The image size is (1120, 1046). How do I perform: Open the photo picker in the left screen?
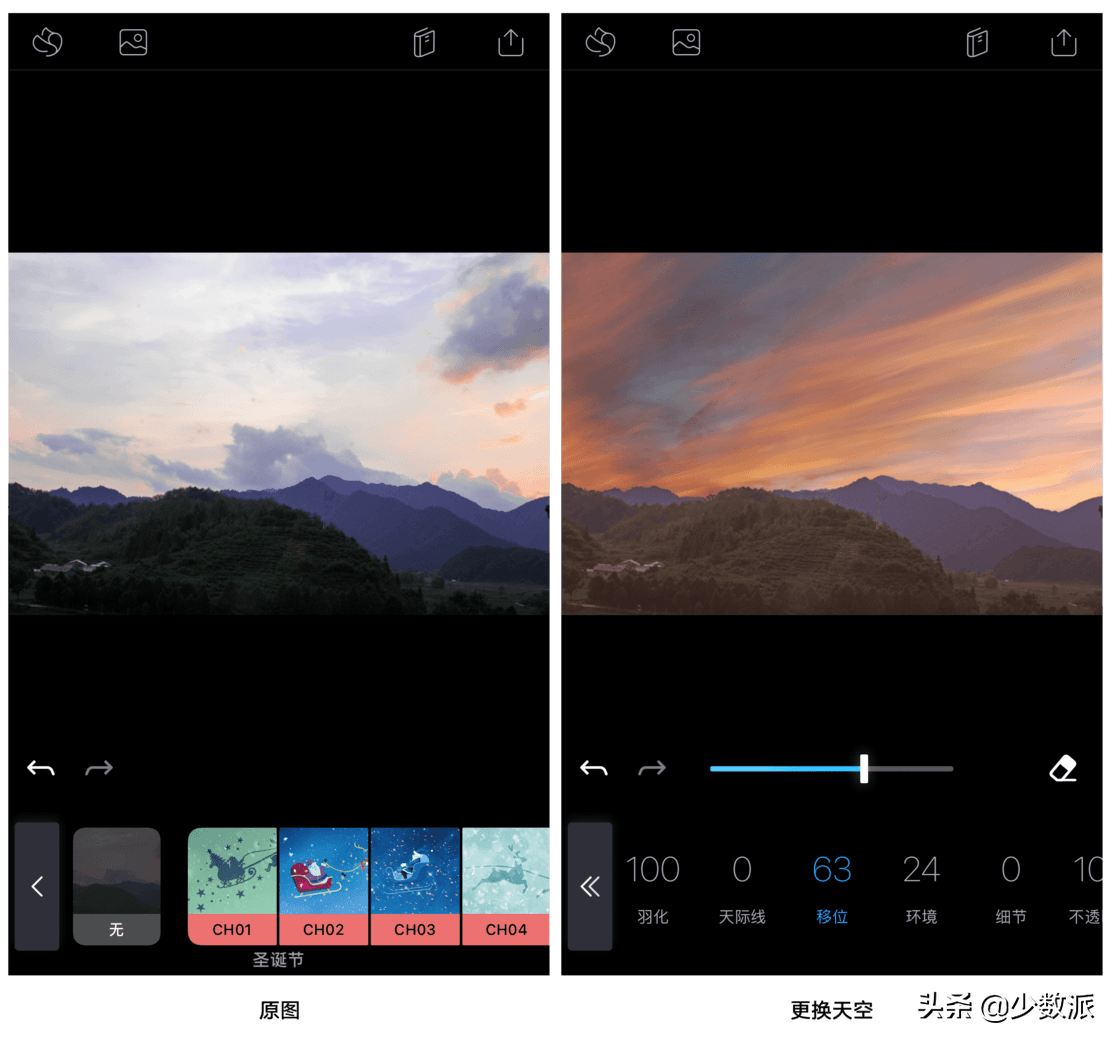pyautogui.click(x=134, y=42)
